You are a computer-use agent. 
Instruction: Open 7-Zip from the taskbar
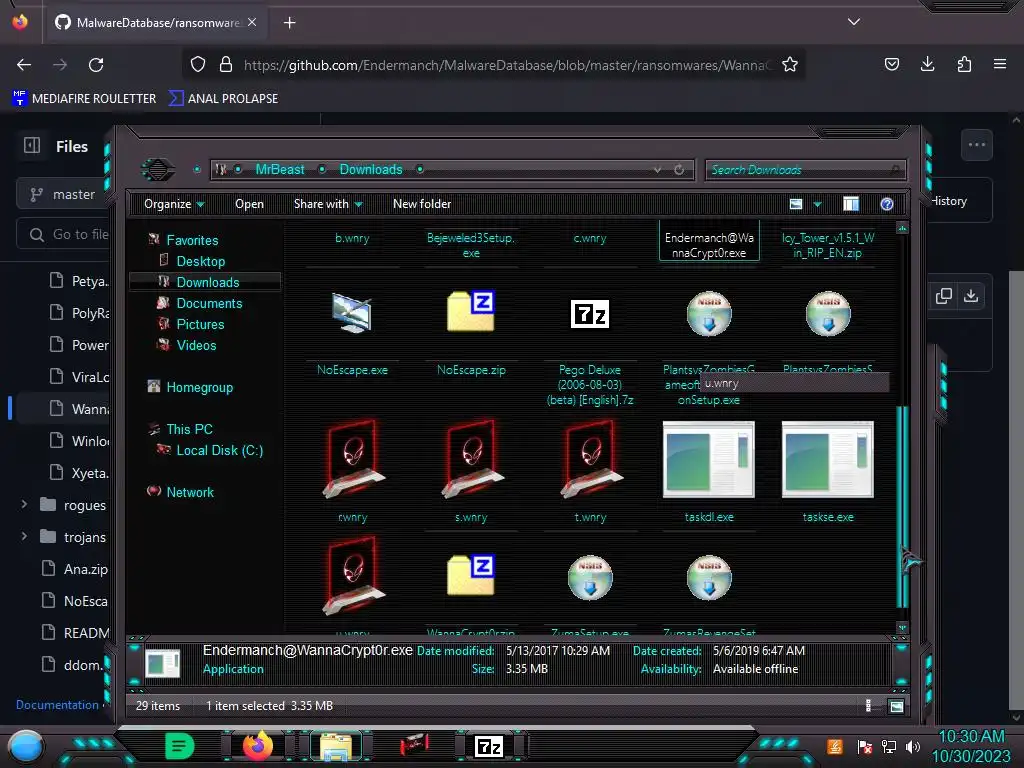click(x=488, y=746)
